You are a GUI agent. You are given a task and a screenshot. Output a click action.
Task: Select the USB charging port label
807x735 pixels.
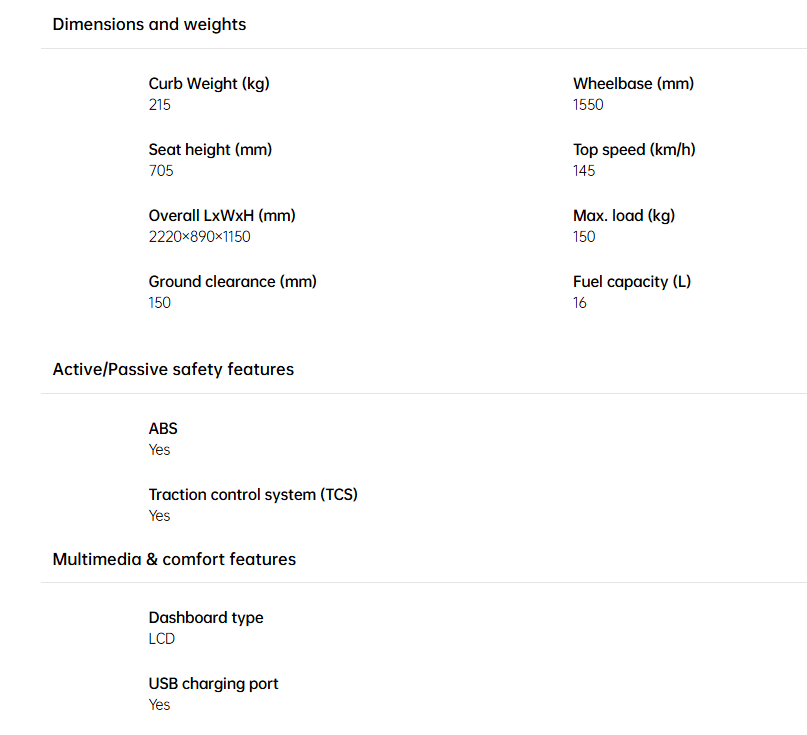click(213, 684)
